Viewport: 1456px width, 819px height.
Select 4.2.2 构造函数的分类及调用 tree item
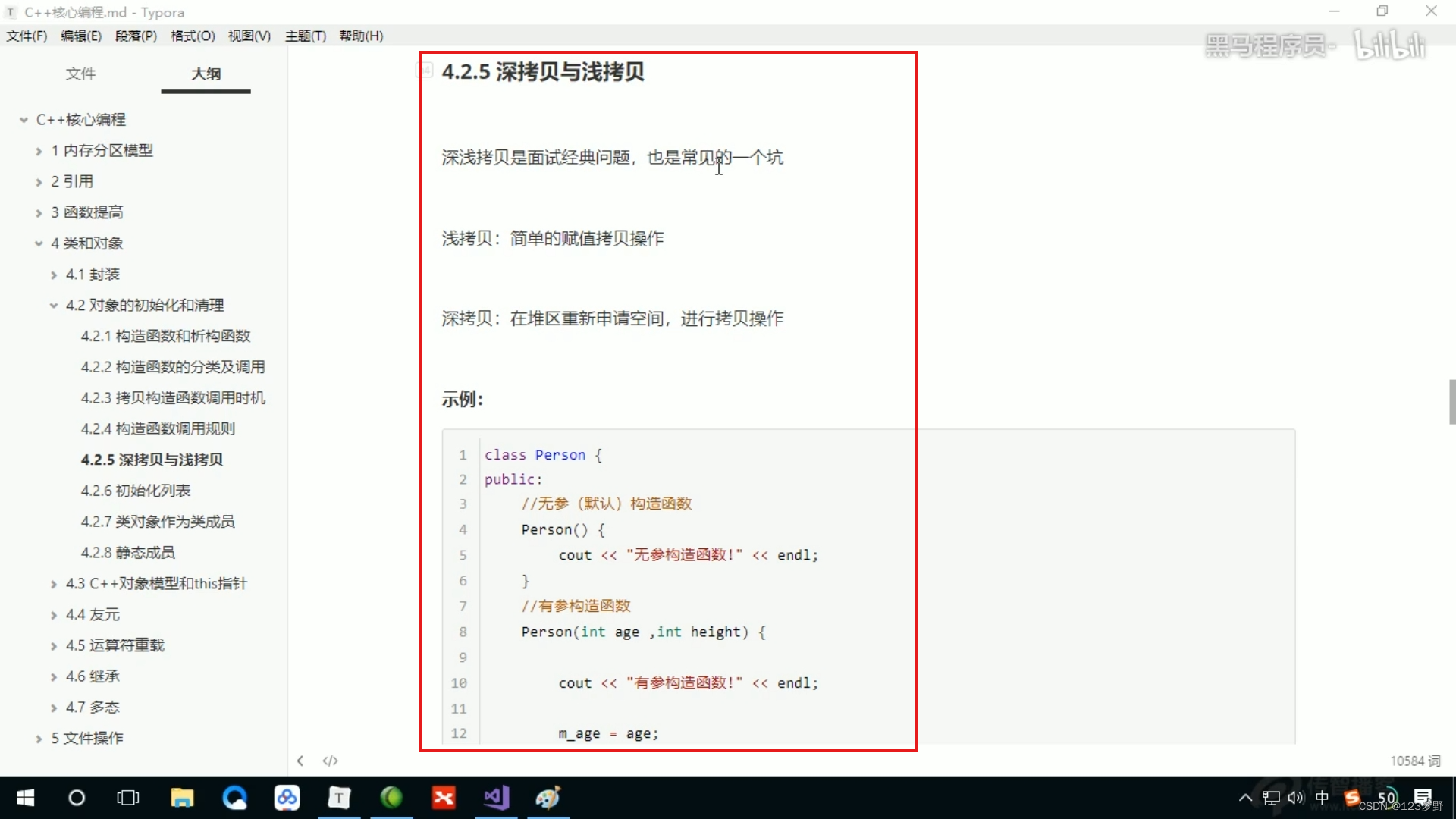point(172,367)
